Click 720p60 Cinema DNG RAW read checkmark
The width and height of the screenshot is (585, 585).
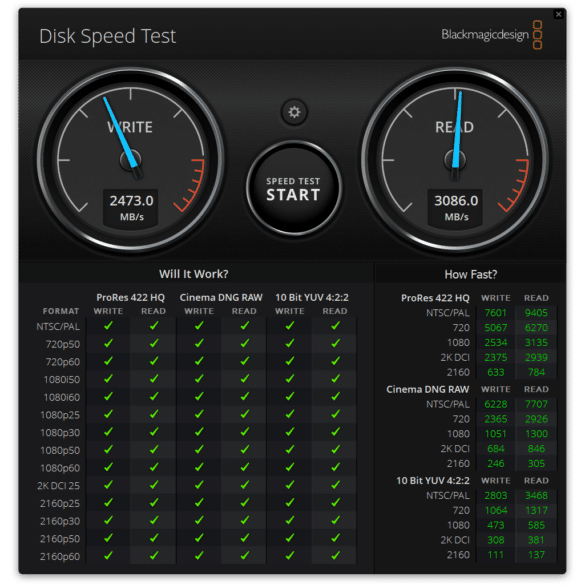[x=245, y=361]
